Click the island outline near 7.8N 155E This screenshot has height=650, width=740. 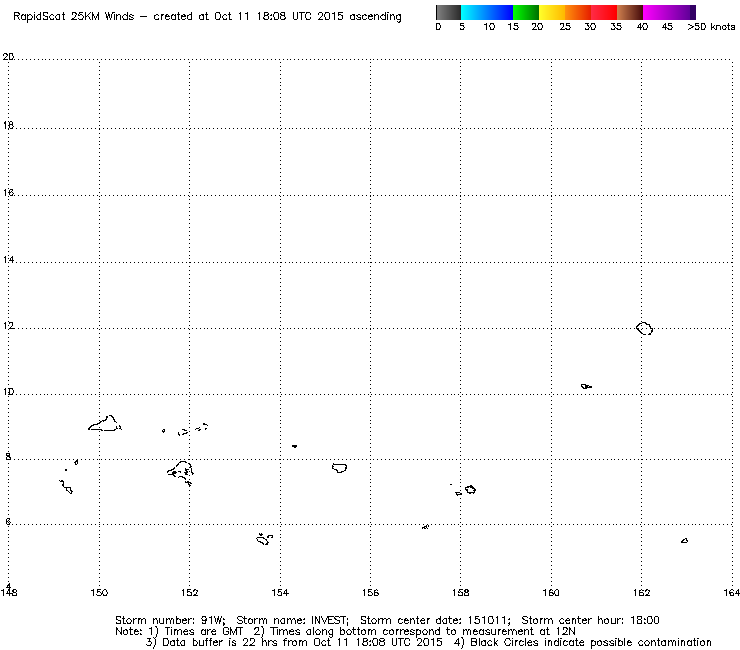pyautogui.click(x=339, y=468)
